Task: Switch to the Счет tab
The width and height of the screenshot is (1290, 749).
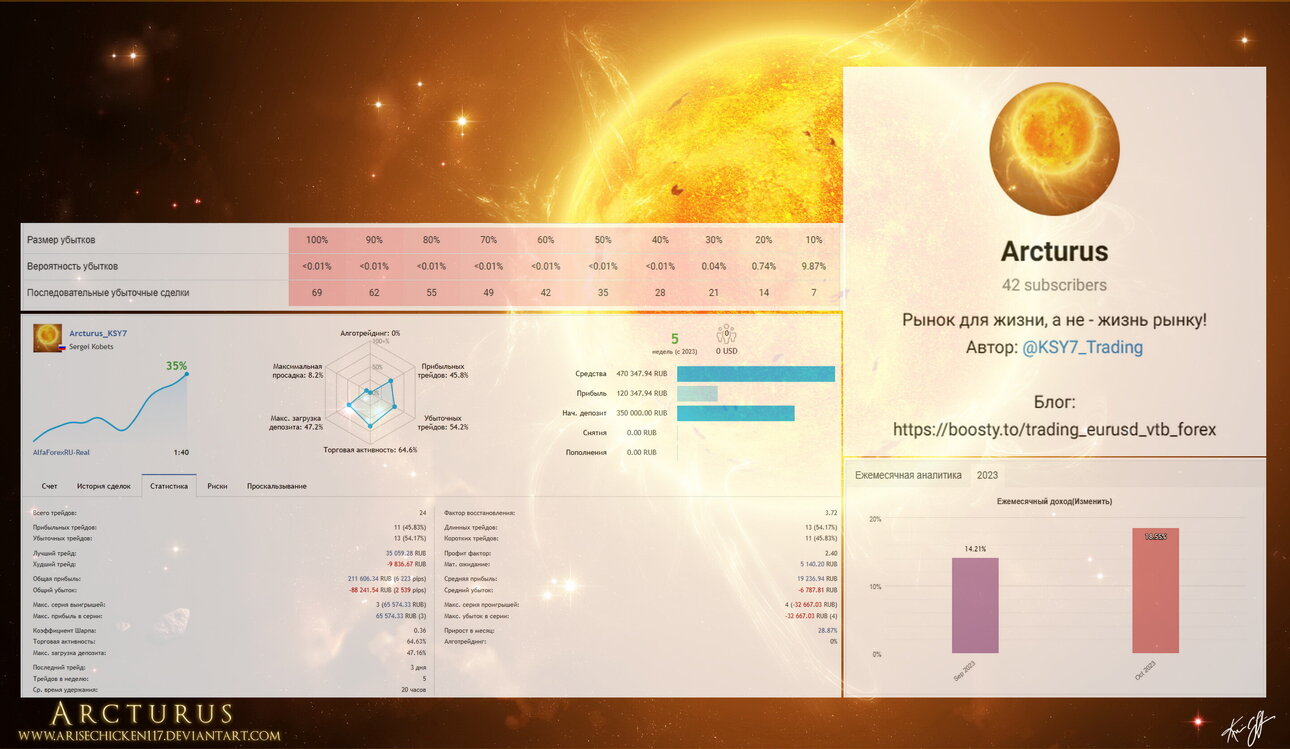Action: click(49, 486)
